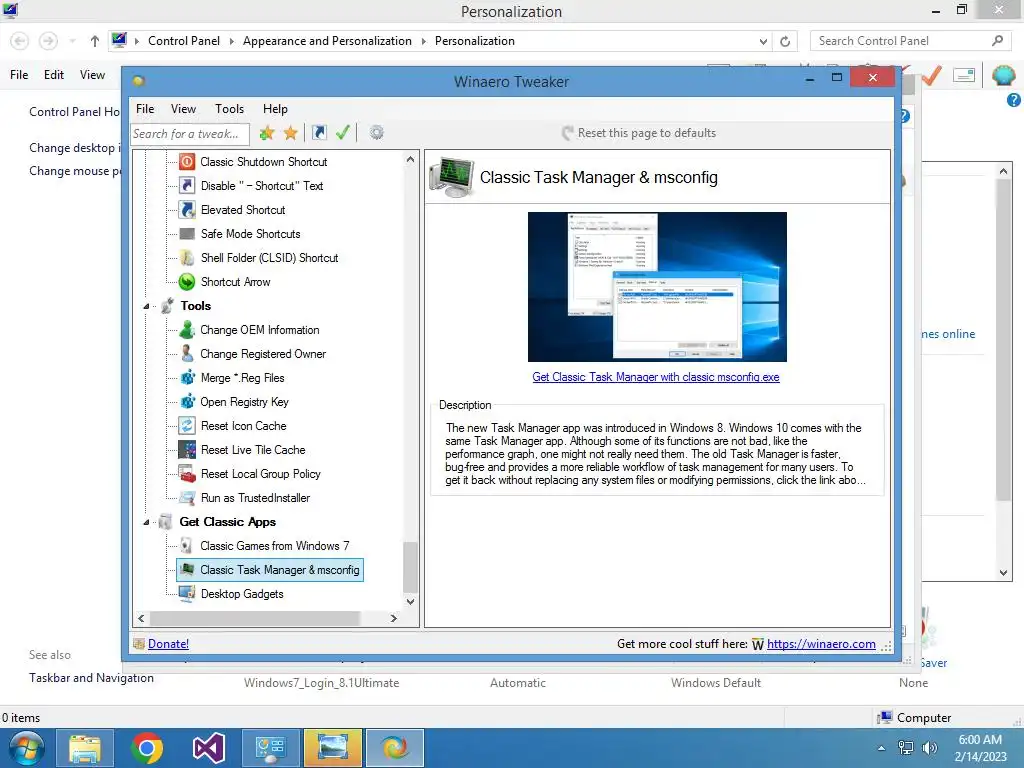Open Winaero Tweaker View menu
The image size is (1024, 768).
[184, 109]
